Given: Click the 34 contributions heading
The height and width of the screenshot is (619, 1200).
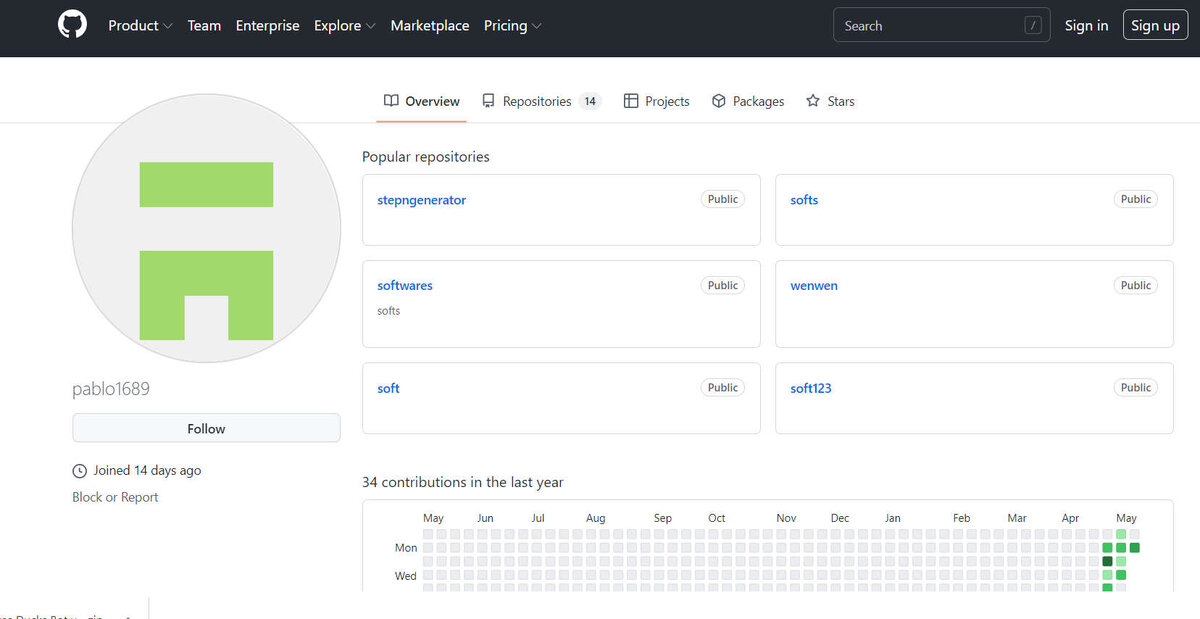Looking at the screenshot, I should pos(463,482).
